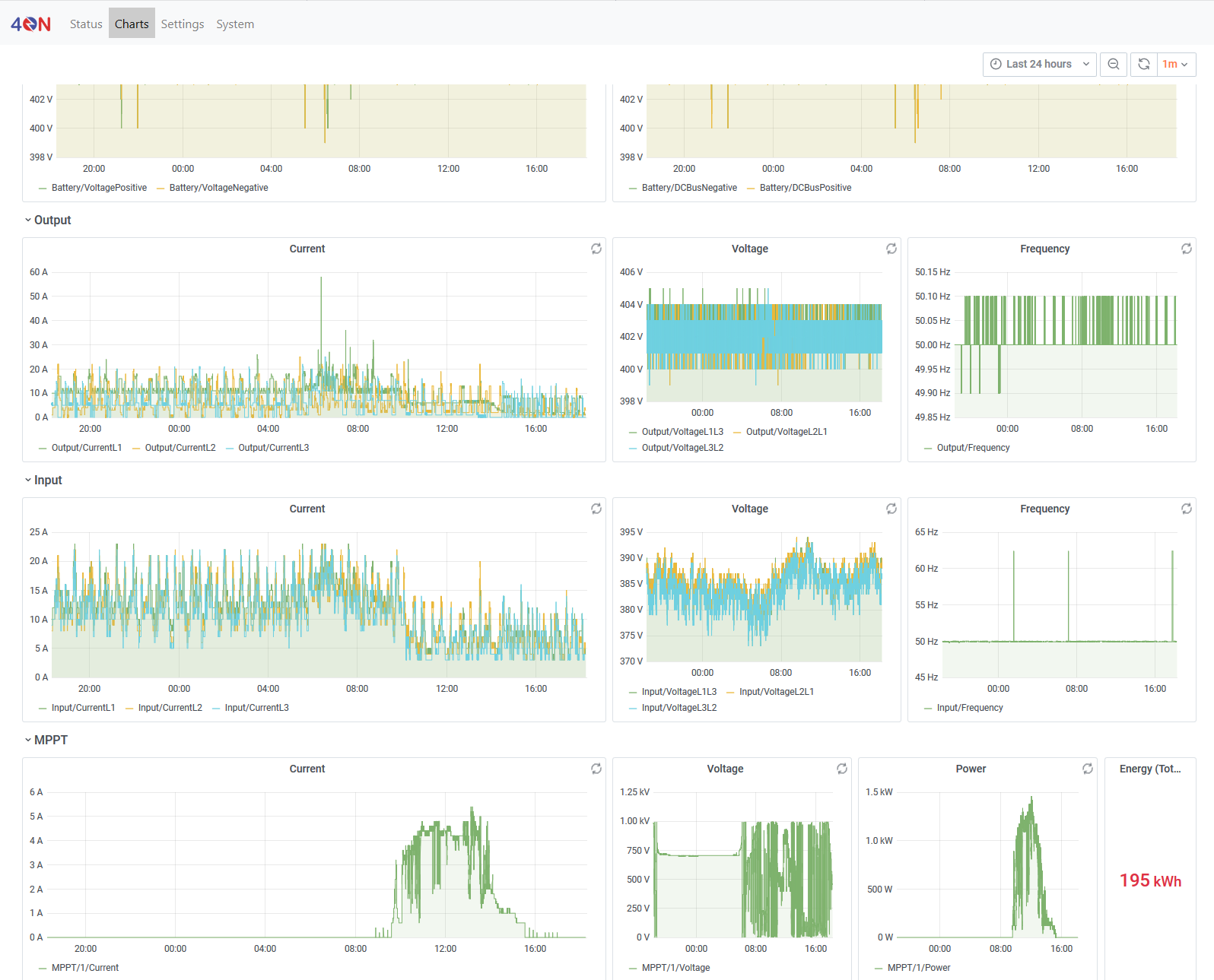Screen dimensions: 1214x980
Task: Refresh the MPPT Power panel
Action: [1088, 769]
